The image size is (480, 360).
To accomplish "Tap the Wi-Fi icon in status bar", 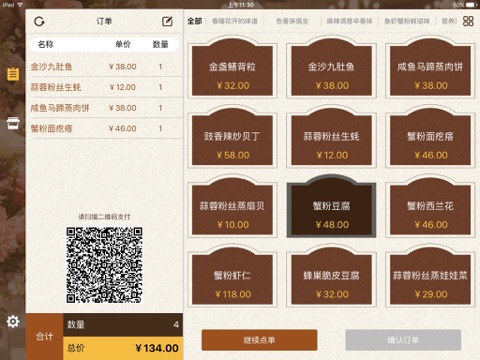I will tap(20, 5).
